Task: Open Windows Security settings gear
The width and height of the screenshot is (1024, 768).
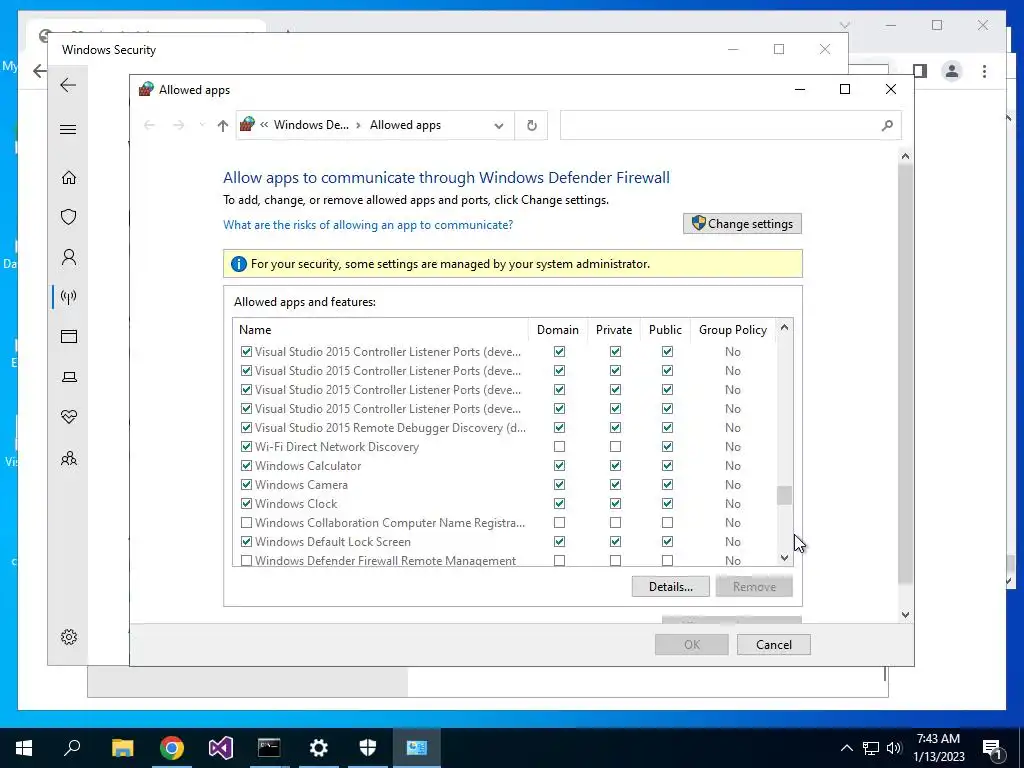Action: click(x=69, y=637)
